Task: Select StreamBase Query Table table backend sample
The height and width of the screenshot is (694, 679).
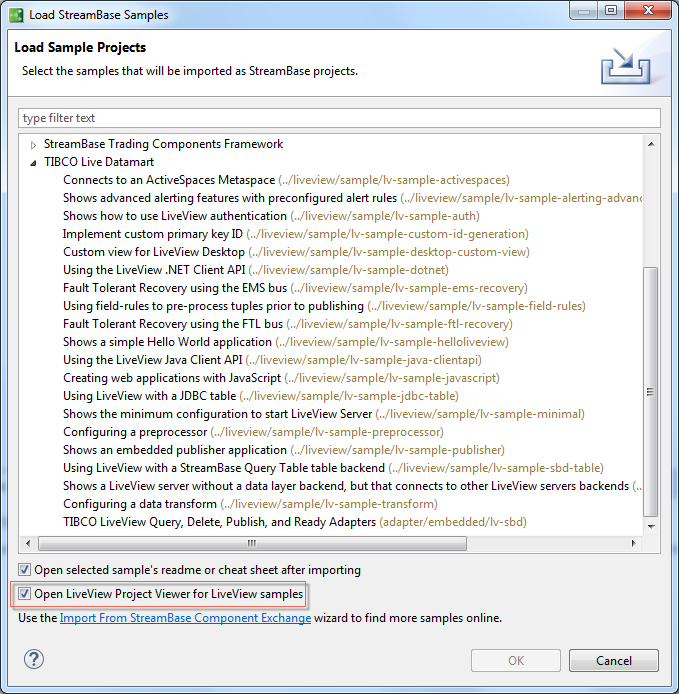Action: 333,468
